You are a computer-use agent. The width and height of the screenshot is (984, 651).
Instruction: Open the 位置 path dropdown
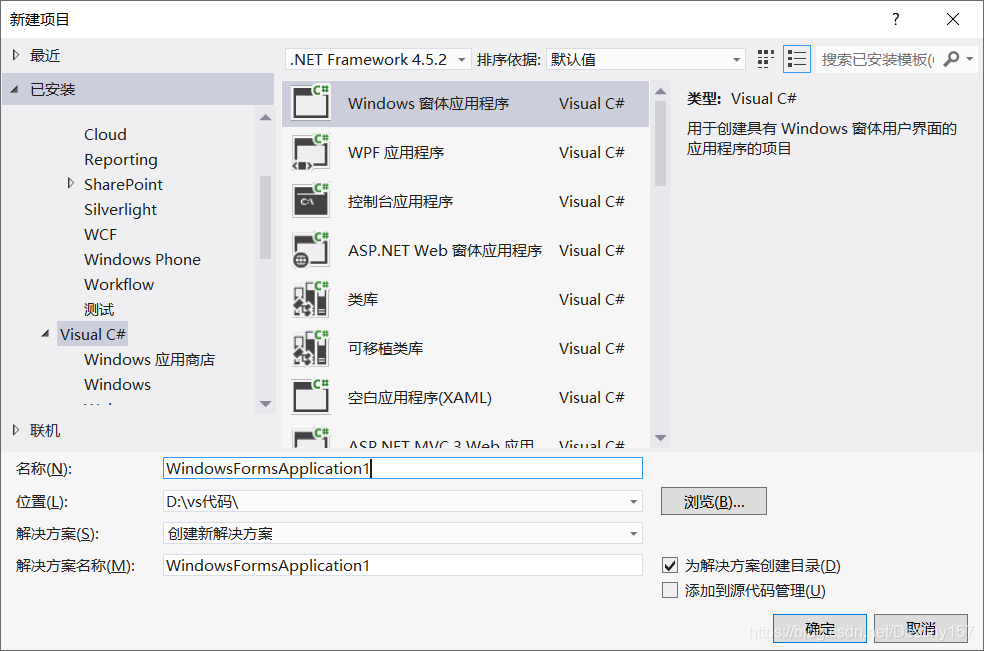click(633, 502)
